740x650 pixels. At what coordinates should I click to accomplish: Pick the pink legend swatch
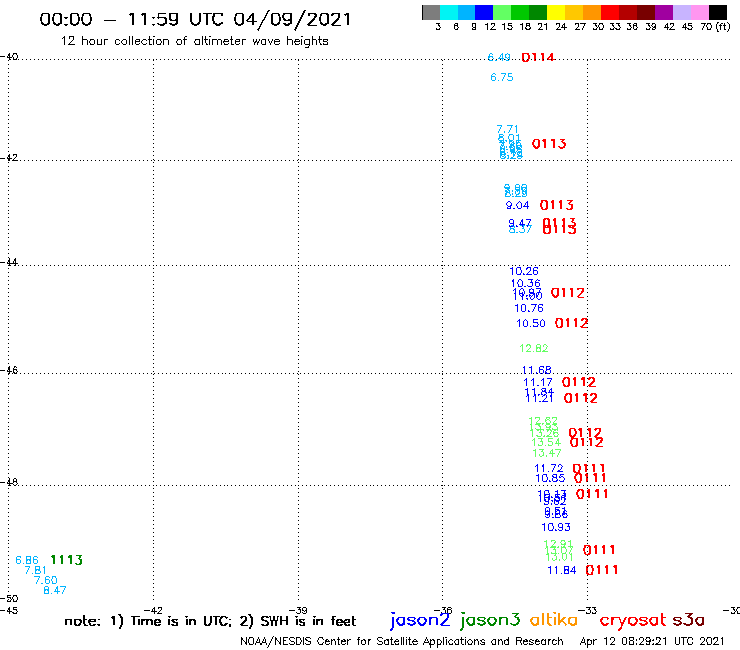(700, 12)
